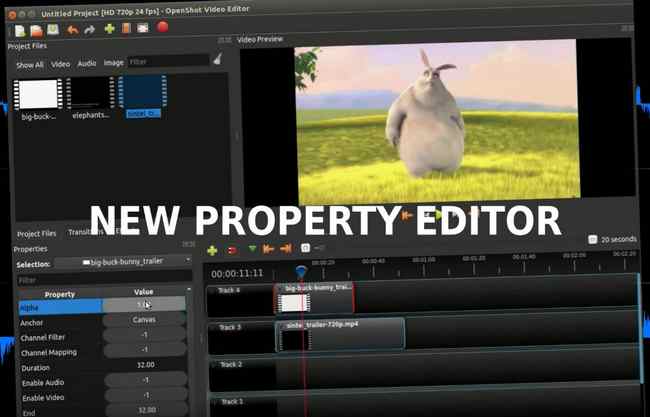Image resolution: width=650 pixels, height=417 pixels.
Task: Click the Enable Audio value field
Action: (146, 380)
